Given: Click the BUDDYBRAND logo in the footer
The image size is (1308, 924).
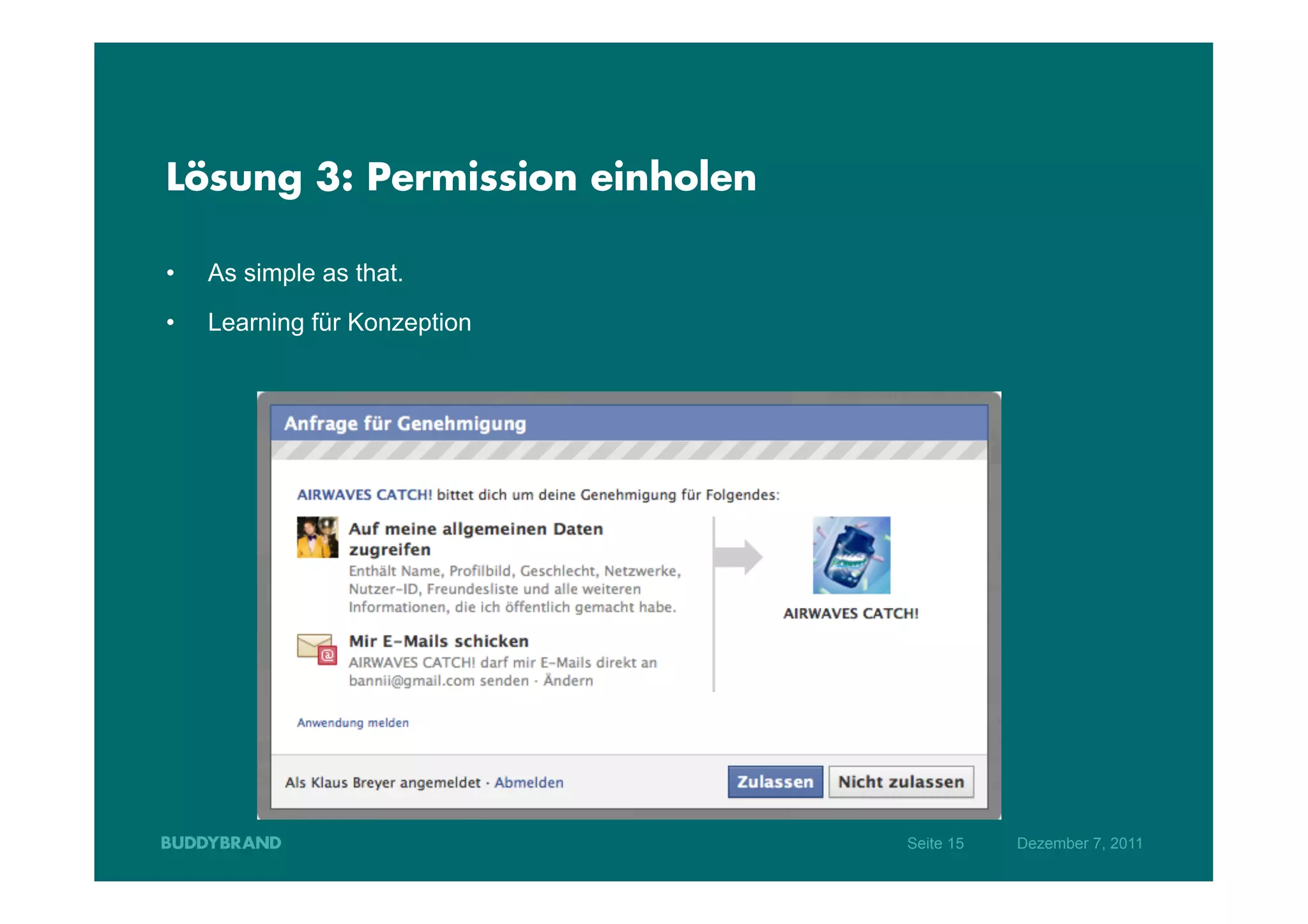Looking at the screenshot, I should [221, 843].
